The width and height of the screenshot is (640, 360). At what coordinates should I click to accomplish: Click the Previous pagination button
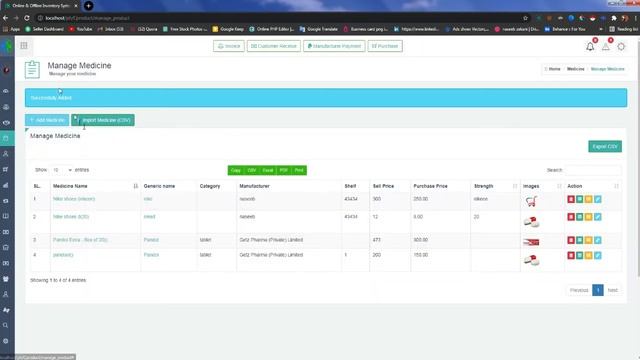click(579, 290)
